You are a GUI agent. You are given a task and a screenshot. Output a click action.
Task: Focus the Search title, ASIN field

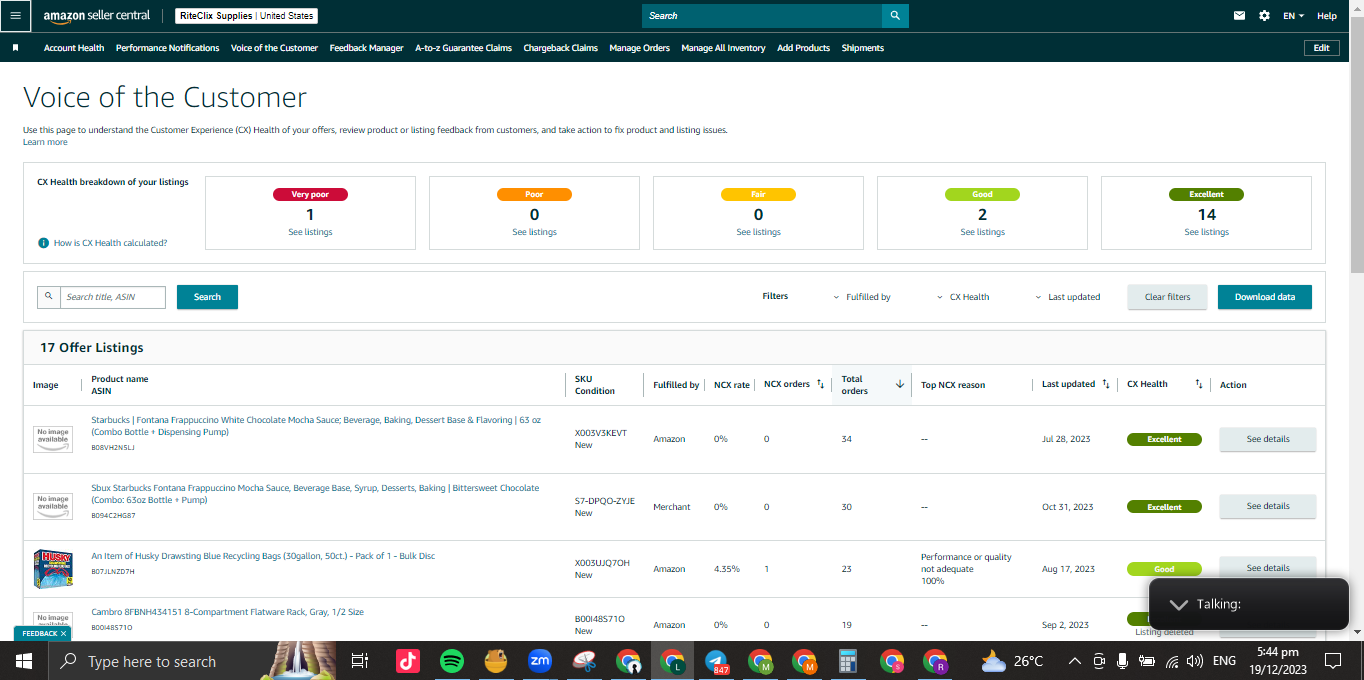point(112,297)
